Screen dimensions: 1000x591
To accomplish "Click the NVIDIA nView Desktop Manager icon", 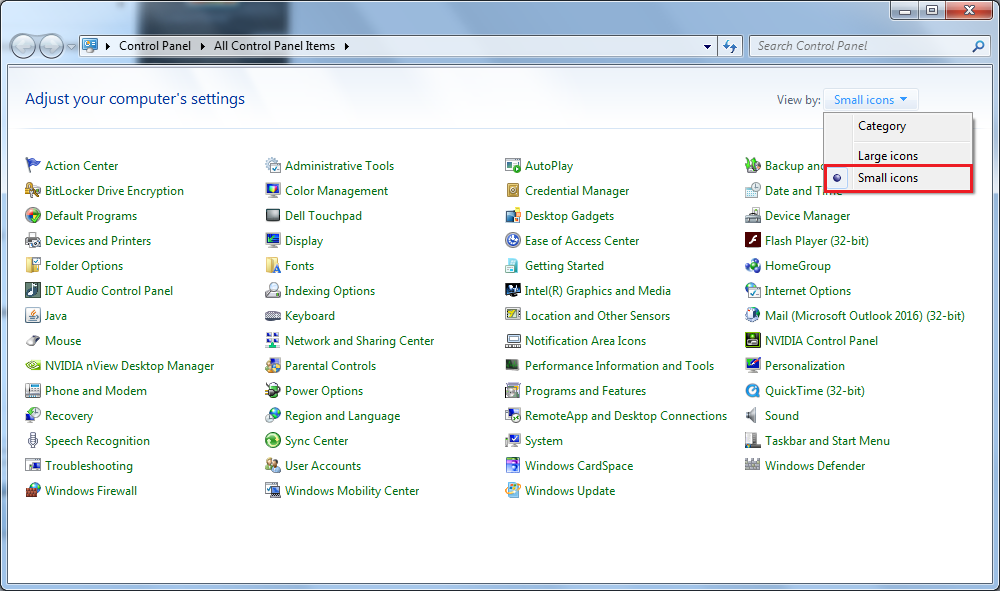I will pos(33,365).
